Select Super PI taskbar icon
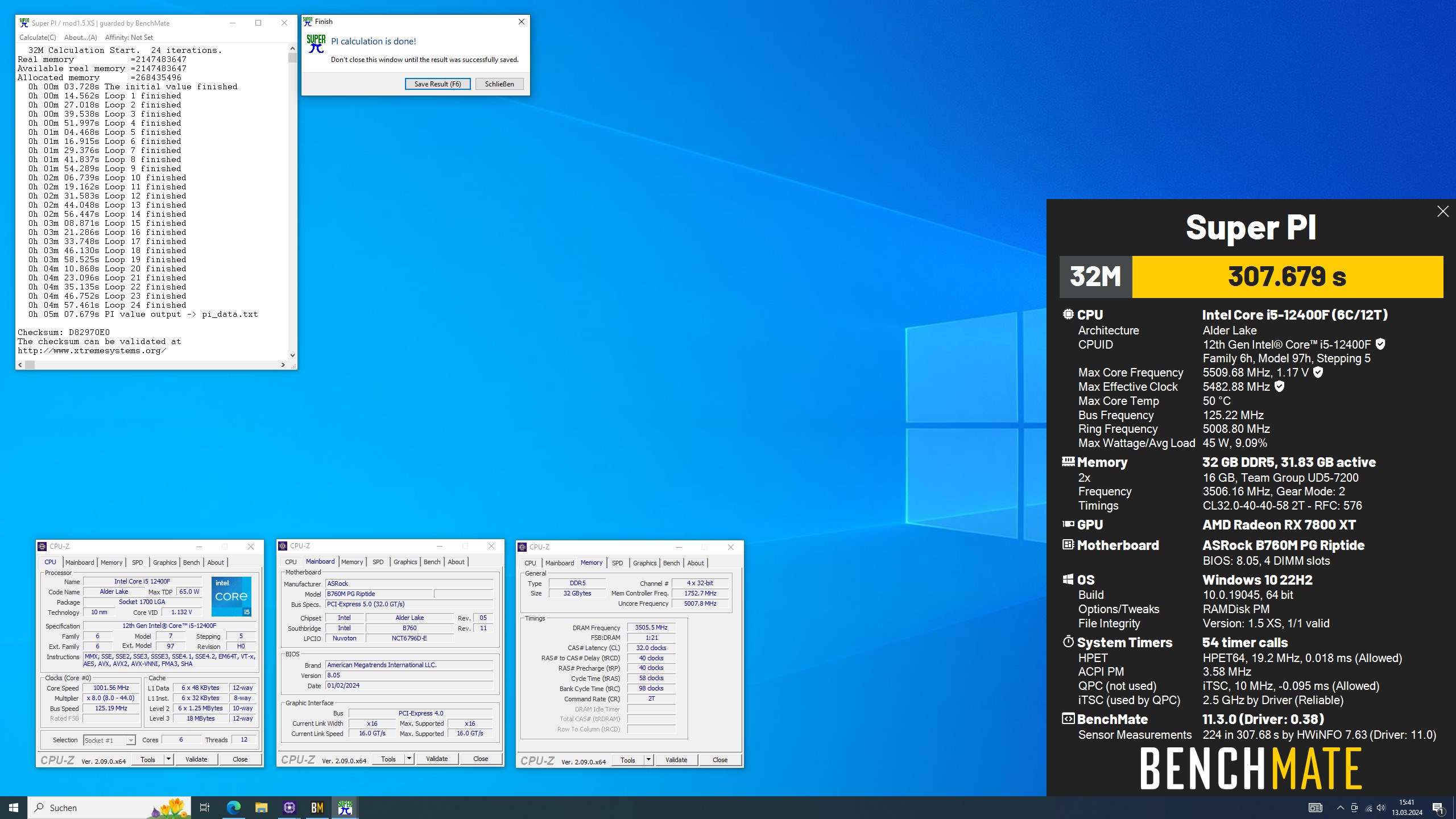 [345, 808]
